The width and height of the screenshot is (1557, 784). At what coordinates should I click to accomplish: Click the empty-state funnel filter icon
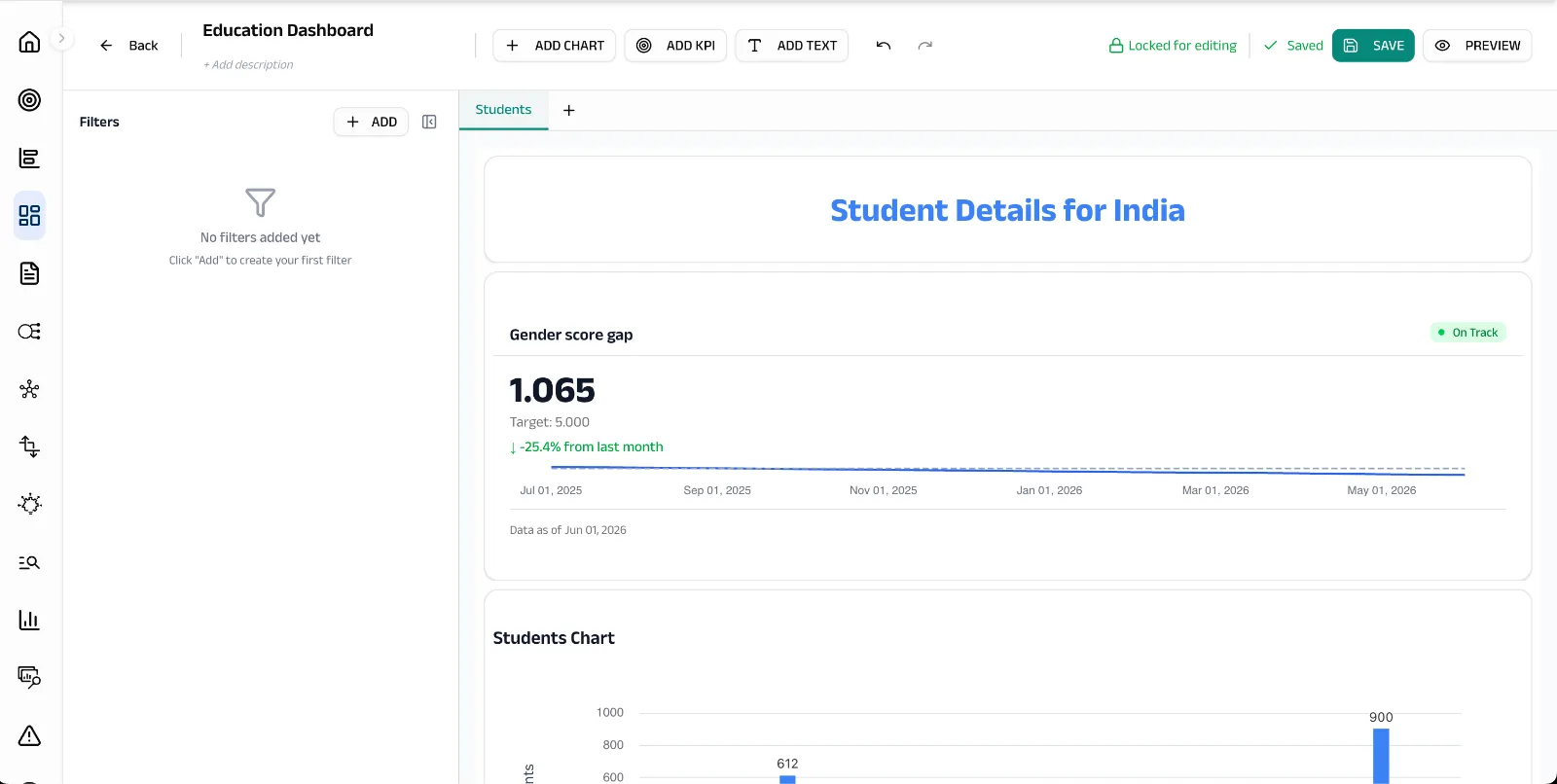pos(260,202)
